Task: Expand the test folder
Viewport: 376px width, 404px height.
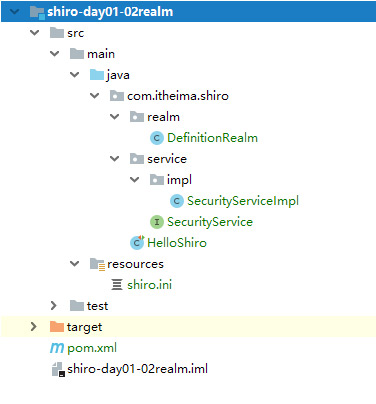Action: [54, 306]
